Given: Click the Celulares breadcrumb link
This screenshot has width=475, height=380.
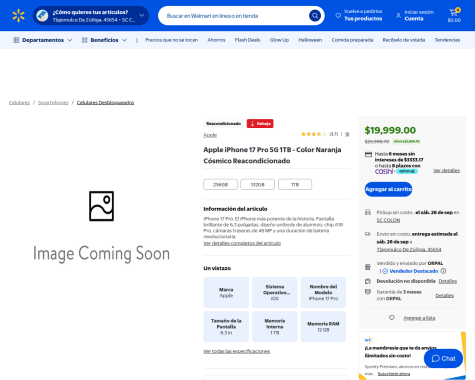Looking at the screenshot, I should point(19,103).
